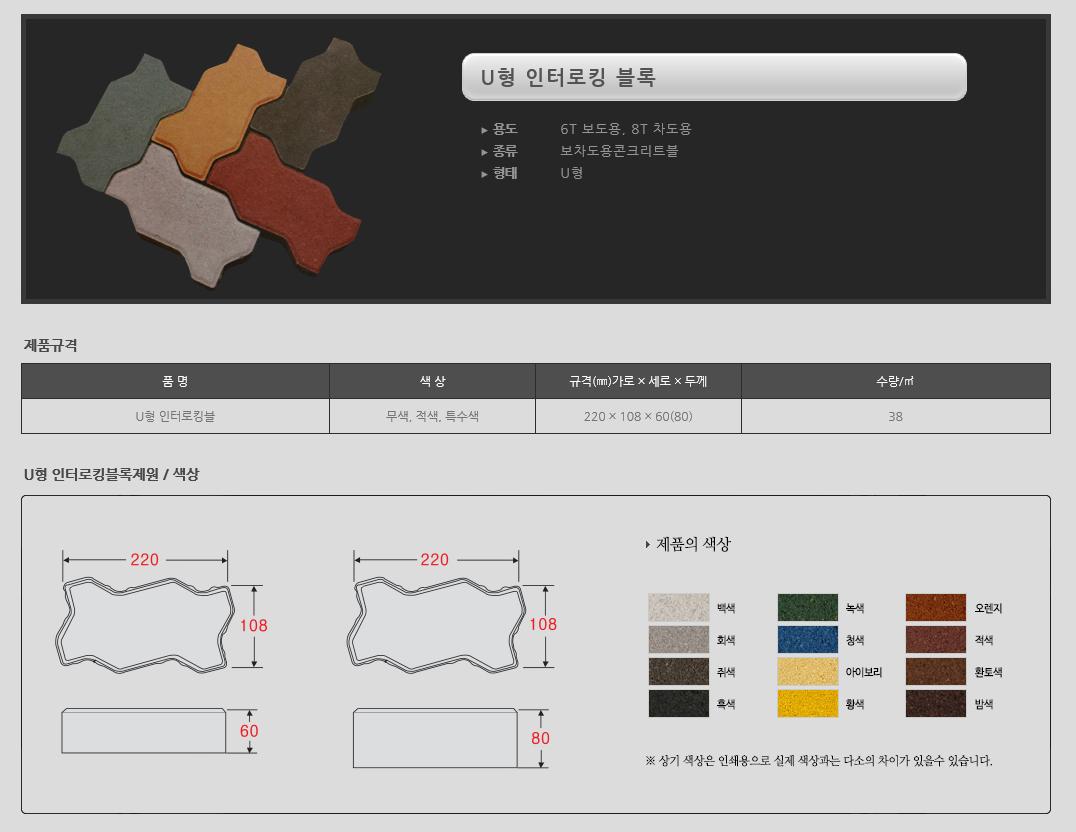
Task: Pick the 아이보리 ivory color swatch
Action: (807, 672)
